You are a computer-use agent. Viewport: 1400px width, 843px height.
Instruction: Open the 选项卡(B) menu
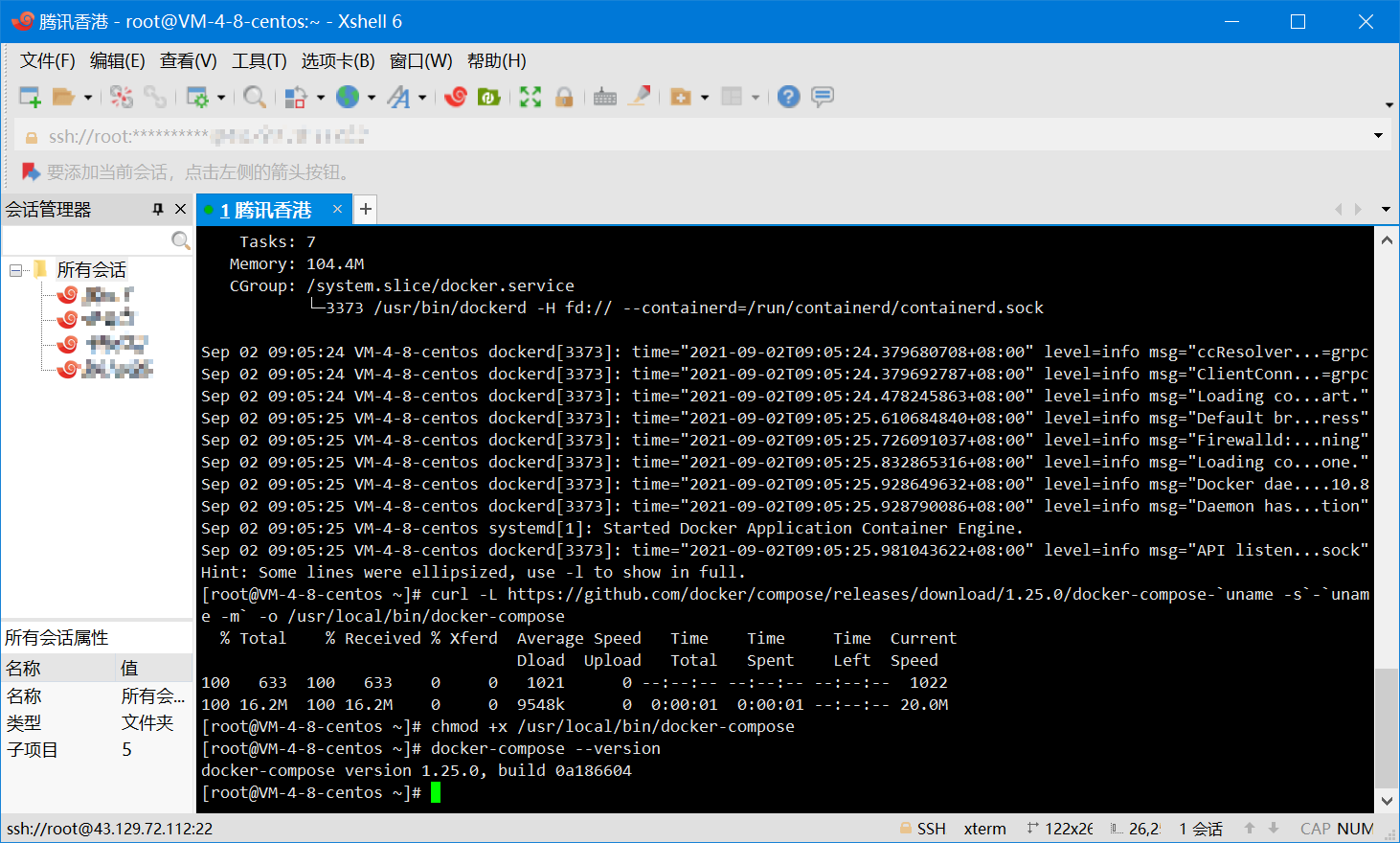tap(338, 61)
